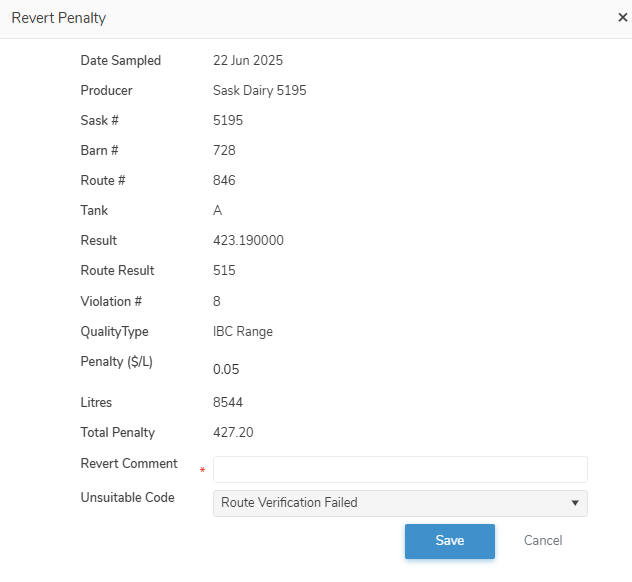Select the producer name Sask Dairy 5195
Viewport: 632px width, 582px height.
260,91
